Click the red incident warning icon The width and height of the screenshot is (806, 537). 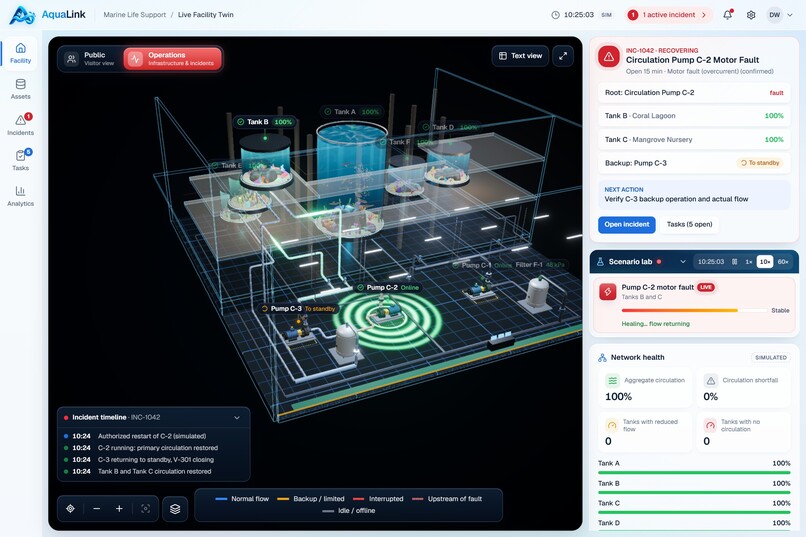(609, 57)
